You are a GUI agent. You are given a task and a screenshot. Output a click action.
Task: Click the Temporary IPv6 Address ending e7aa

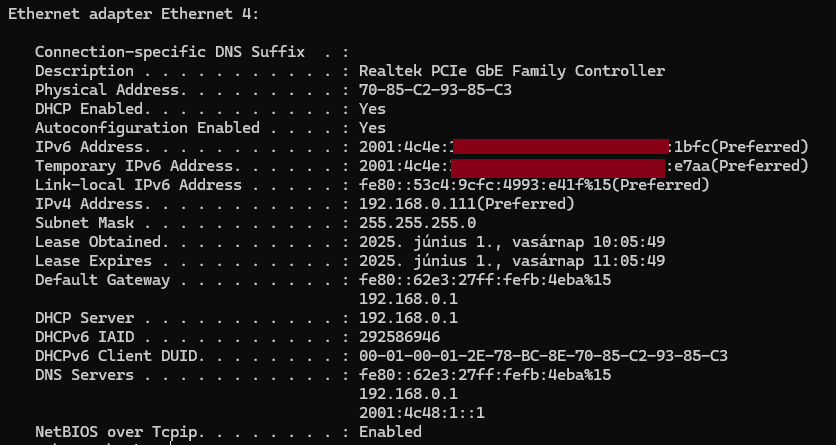584,166
